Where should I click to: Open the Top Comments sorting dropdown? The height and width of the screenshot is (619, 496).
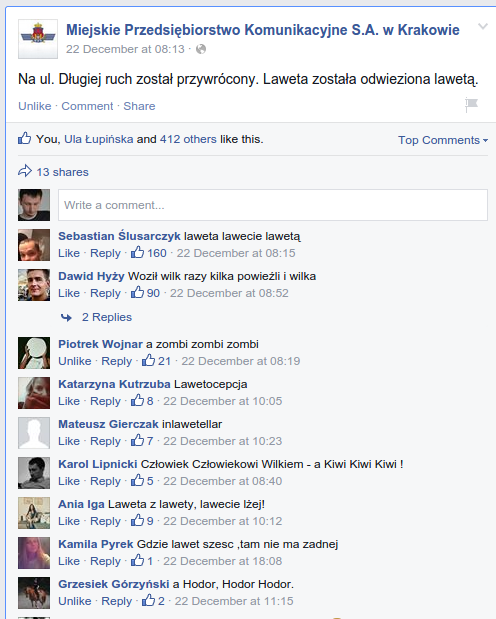tap(443, 140)
